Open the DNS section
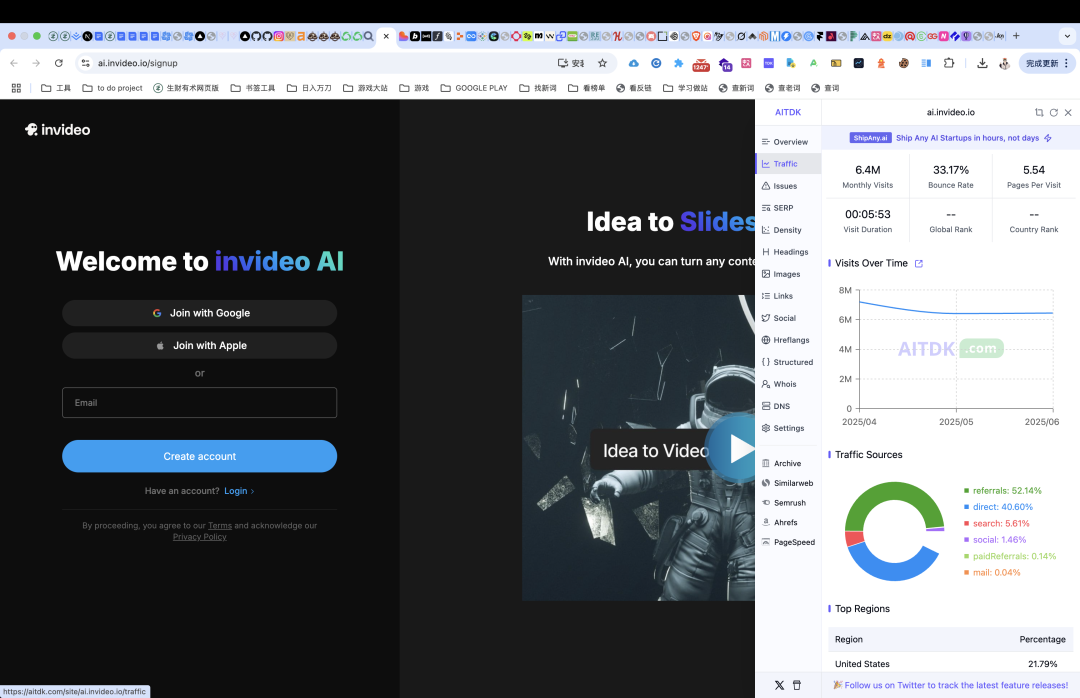Screen dimensions: 1080x698 (788, 407)
